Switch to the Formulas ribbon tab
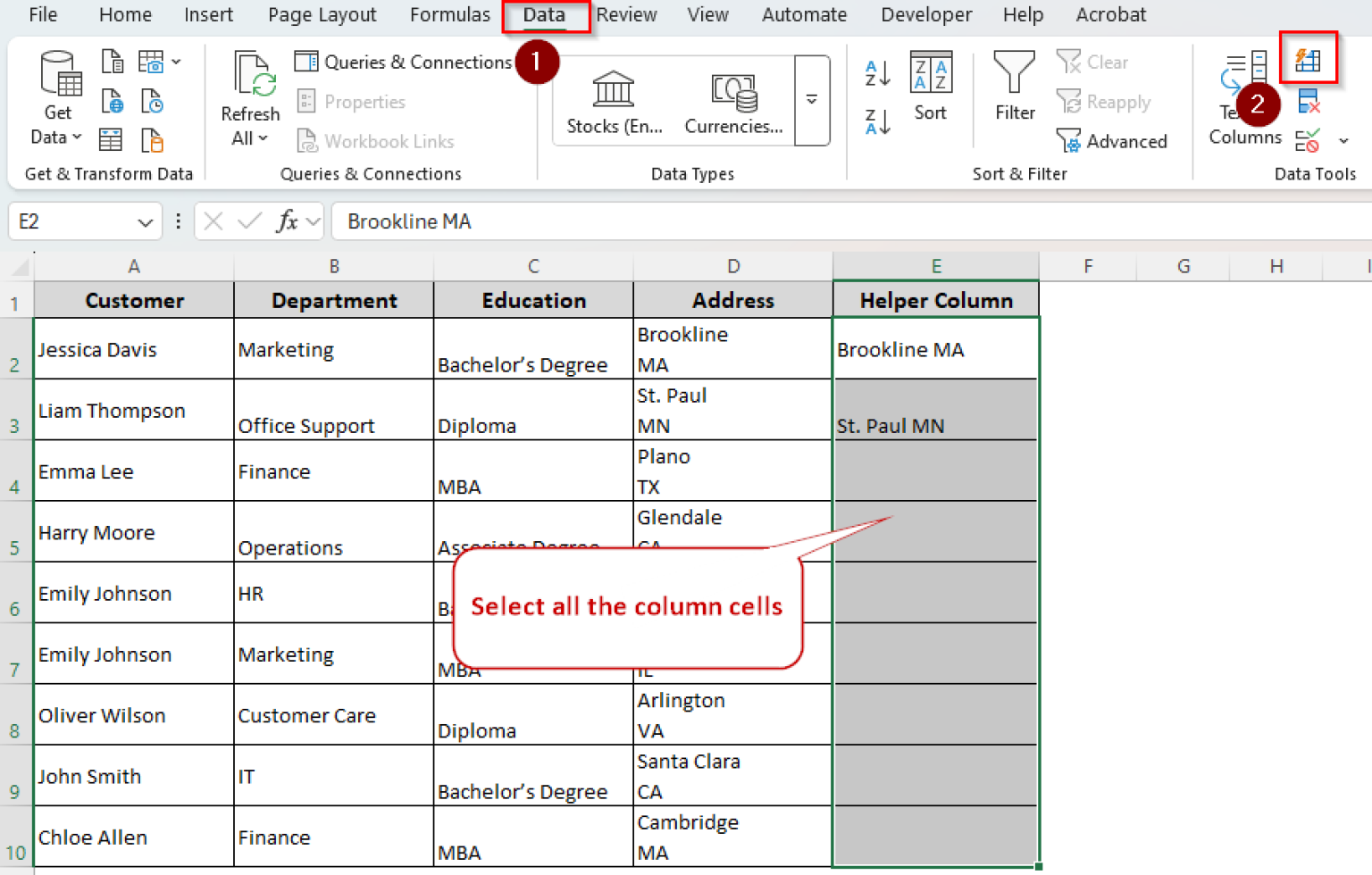This screenshot has width=1372, height=875. click(x=449, y=14)
